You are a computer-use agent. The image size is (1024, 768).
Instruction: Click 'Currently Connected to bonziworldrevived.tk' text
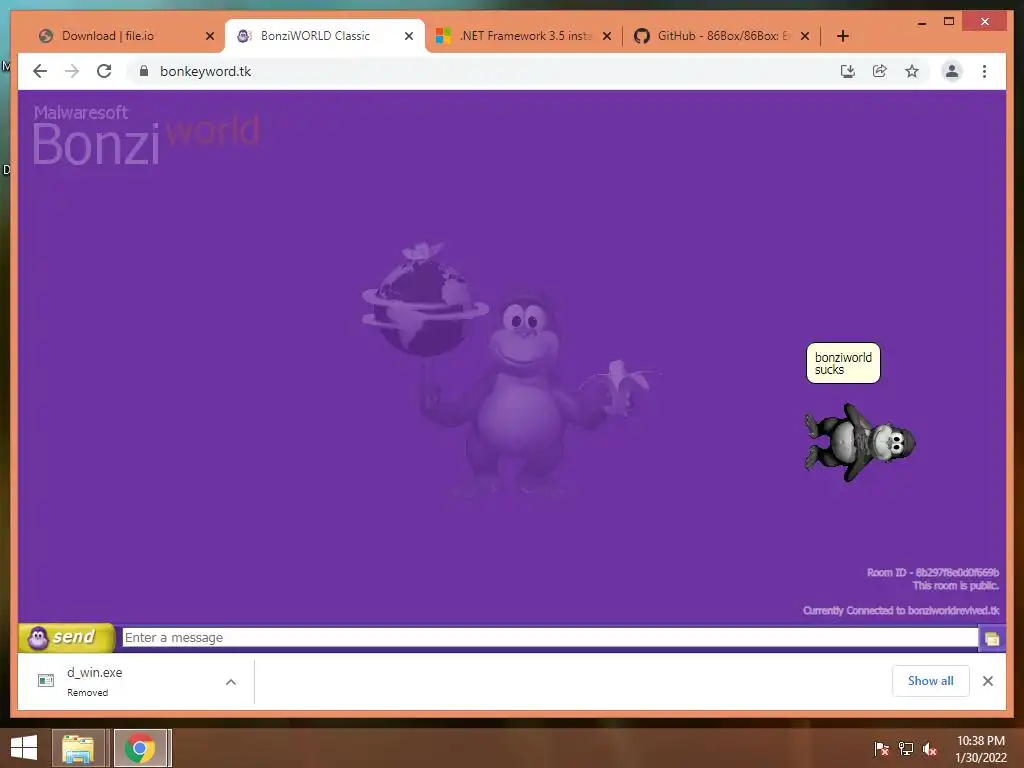tap(901, 611)
